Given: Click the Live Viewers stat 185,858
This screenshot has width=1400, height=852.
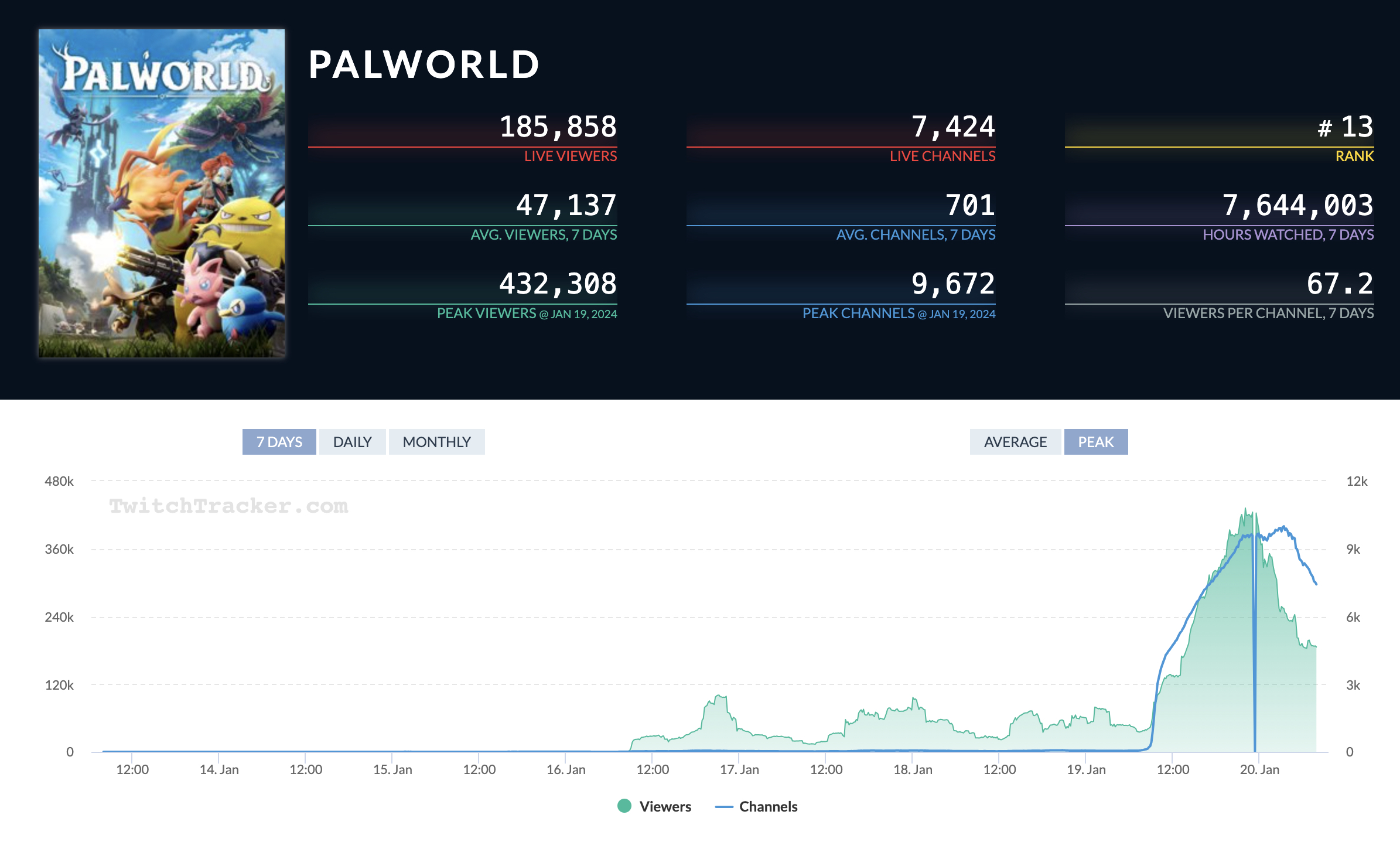Looking at the screenshot, I should pyautogui.click(x=557, y=127).
